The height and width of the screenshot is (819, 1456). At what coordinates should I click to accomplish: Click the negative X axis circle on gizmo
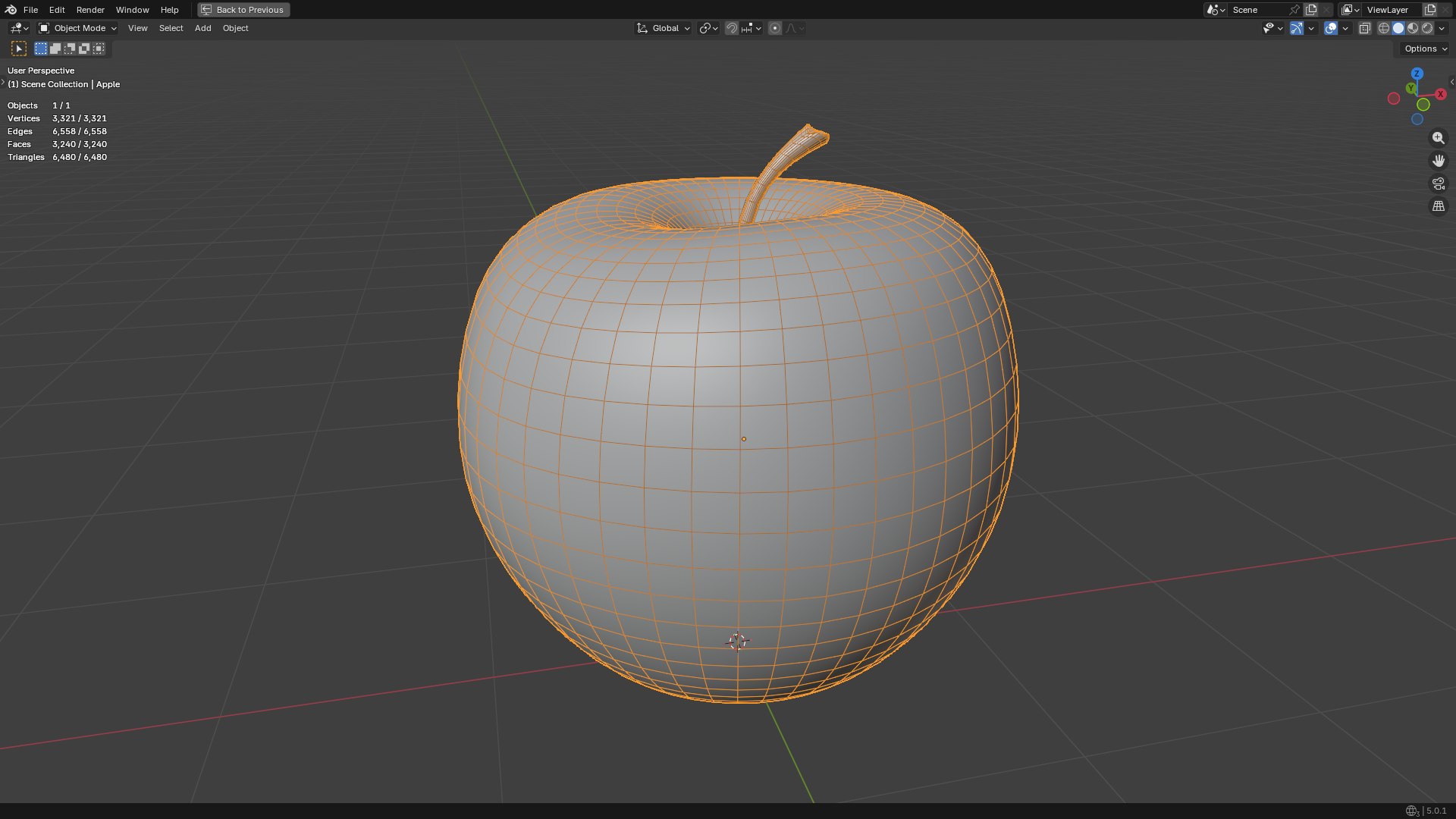(1394, 99)
